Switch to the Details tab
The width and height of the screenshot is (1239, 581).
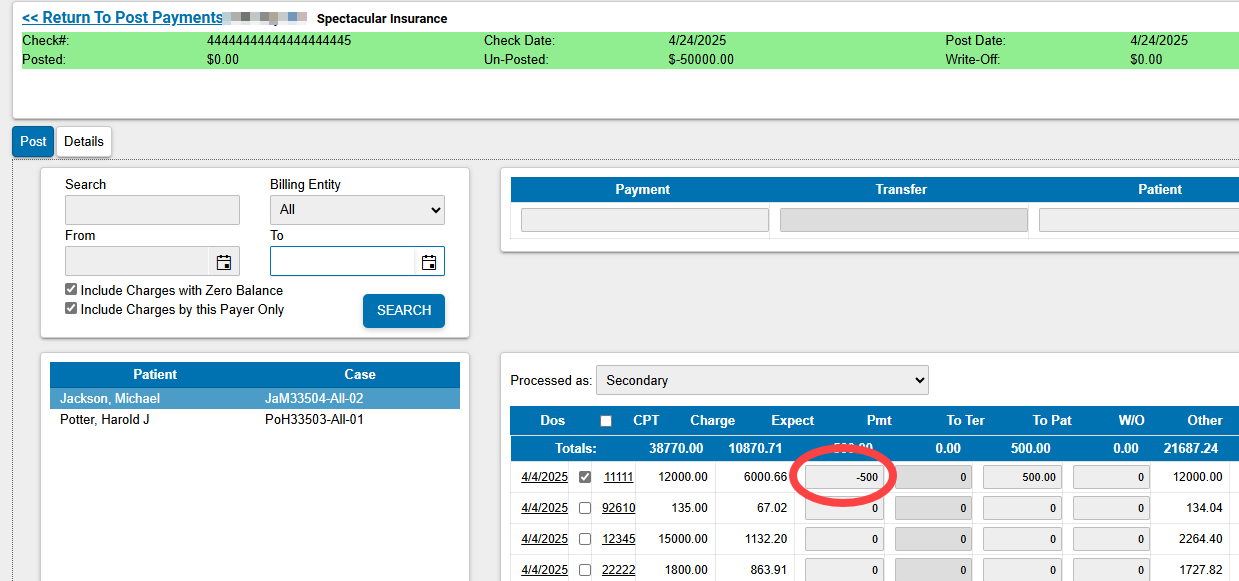tap(84, 142)
